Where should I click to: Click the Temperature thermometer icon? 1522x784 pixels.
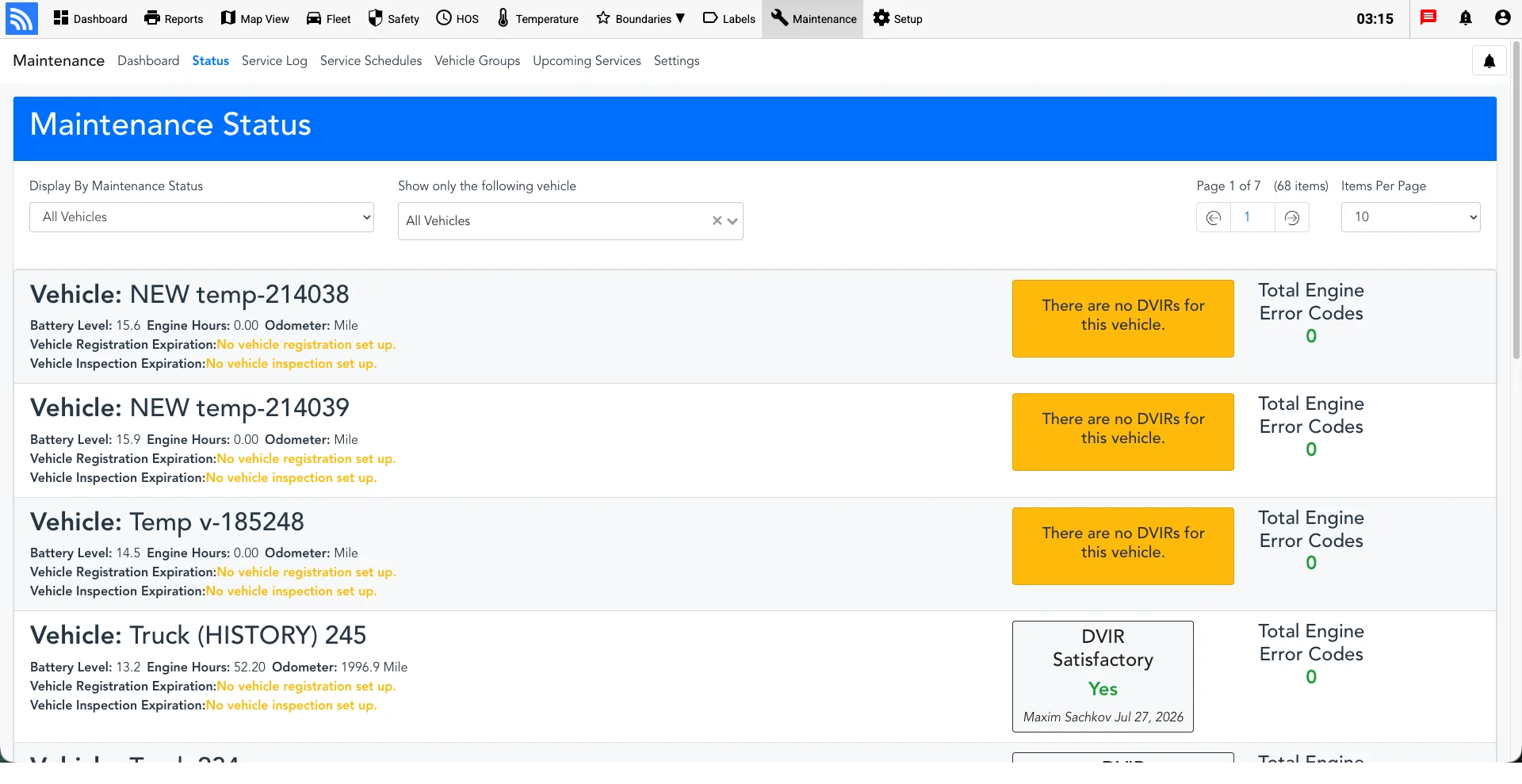pyautogui.click(x=503, y=17)
